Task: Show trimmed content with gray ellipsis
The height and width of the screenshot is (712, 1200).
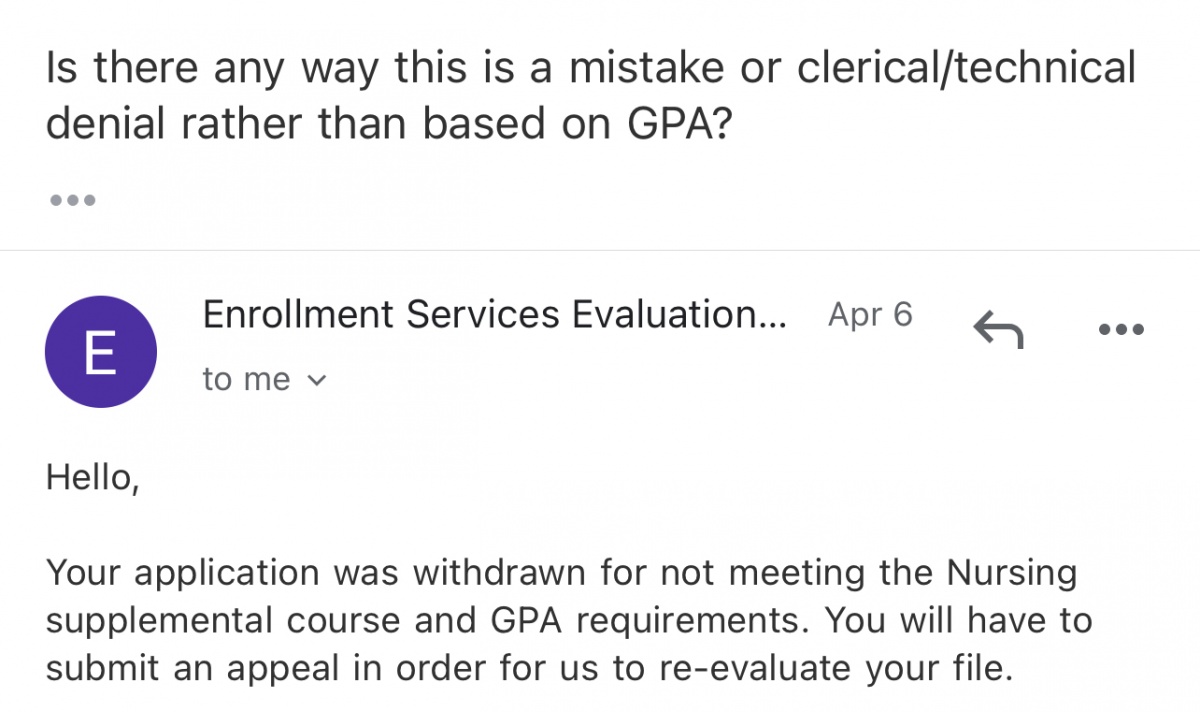Action: (72, 200)
